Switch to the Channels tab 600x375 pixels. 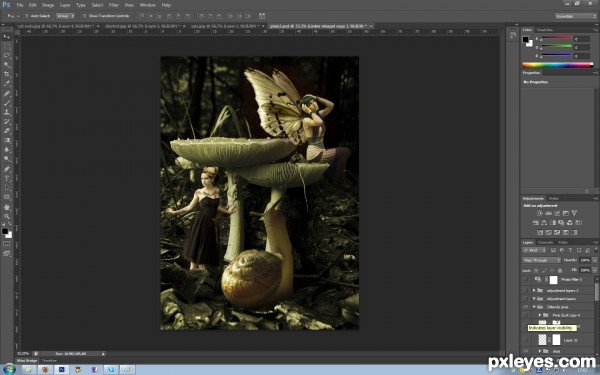tap(545, 242)
